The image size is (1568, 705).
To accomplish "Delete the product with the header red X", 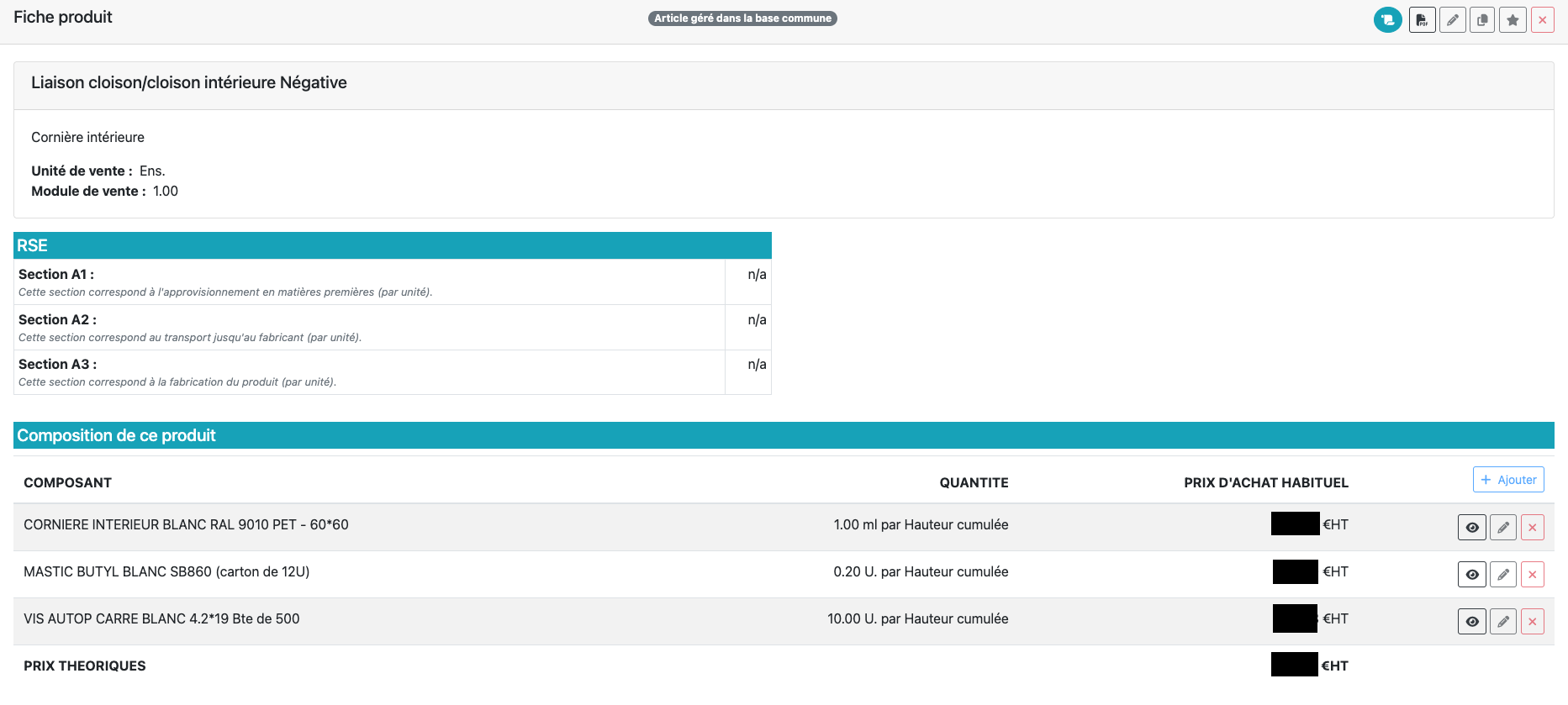I will click(1543, 19).
